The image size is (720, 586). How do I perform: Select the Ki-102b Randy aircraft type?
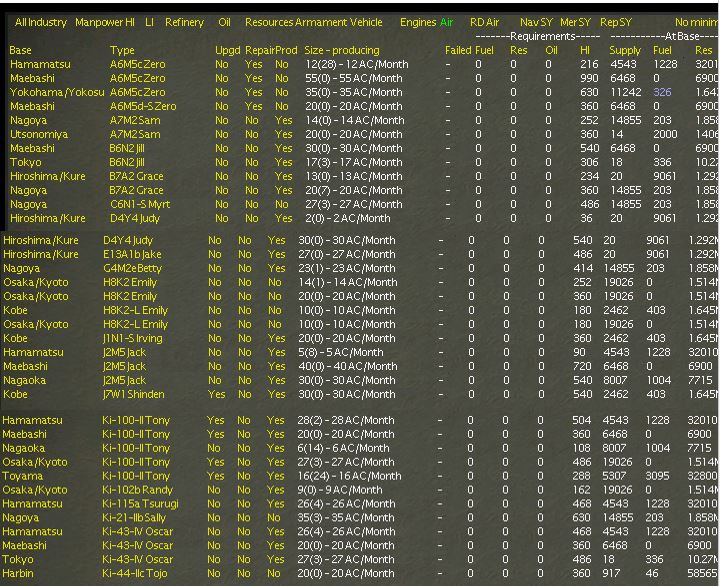point(137,490)
